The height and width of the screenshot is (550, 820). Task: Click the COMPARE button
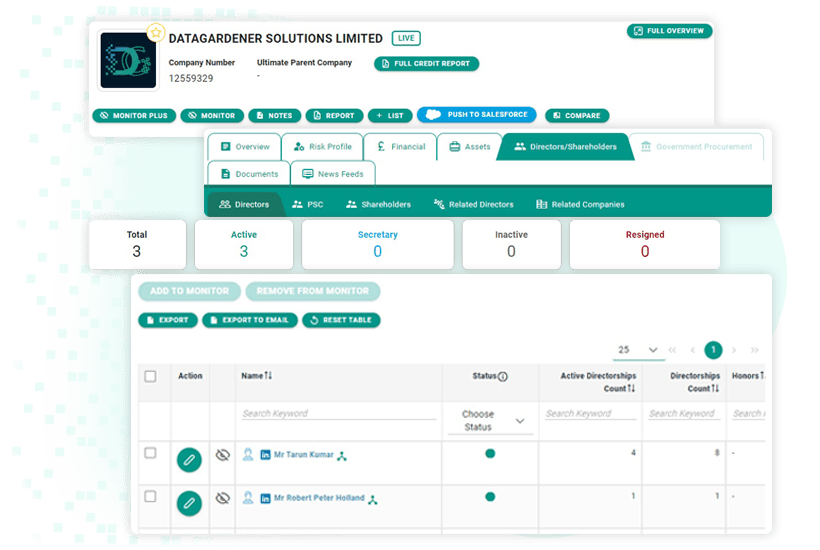577,116
